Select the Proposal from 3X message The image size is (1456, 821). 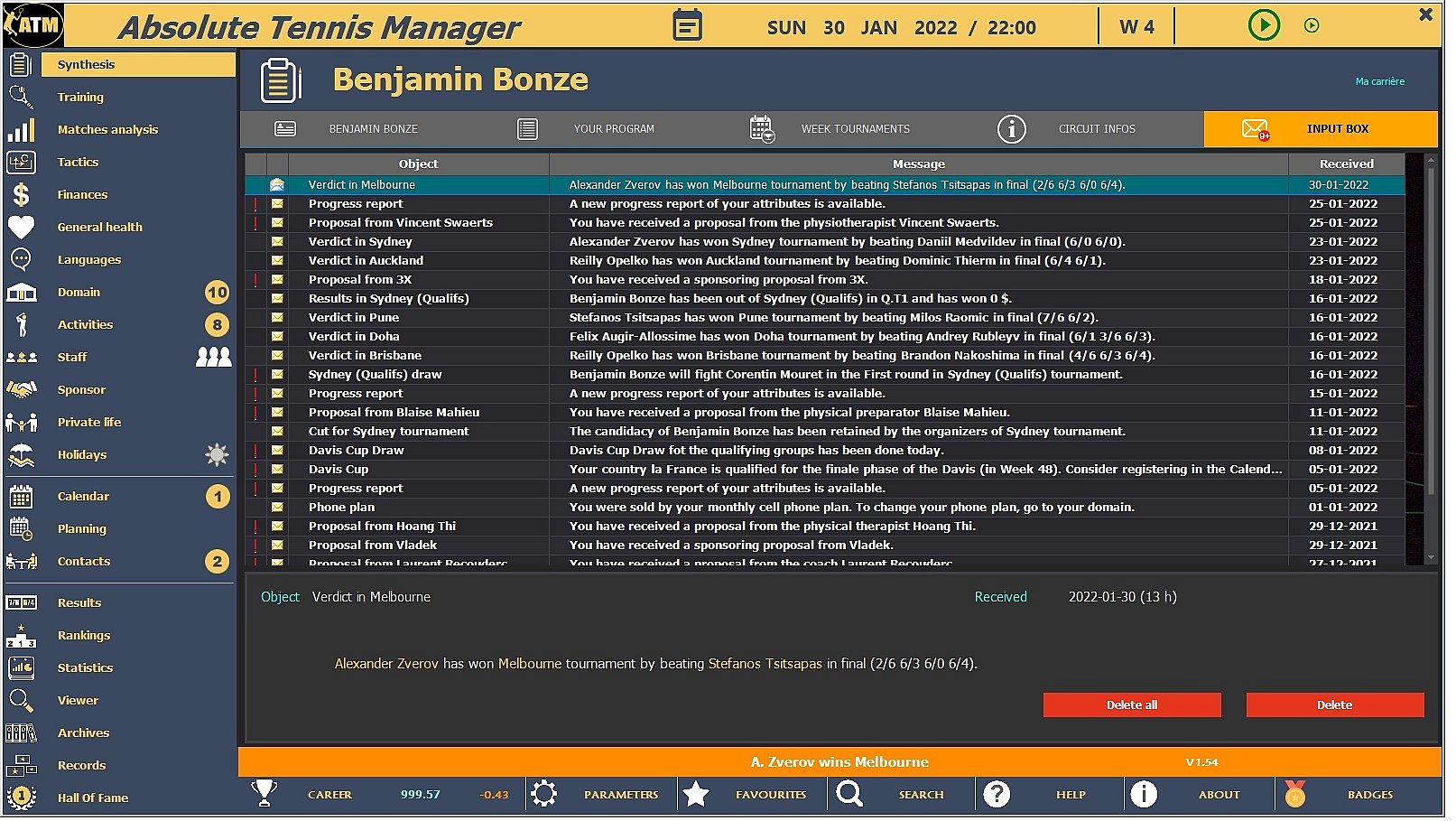click(x=825, y=280)
